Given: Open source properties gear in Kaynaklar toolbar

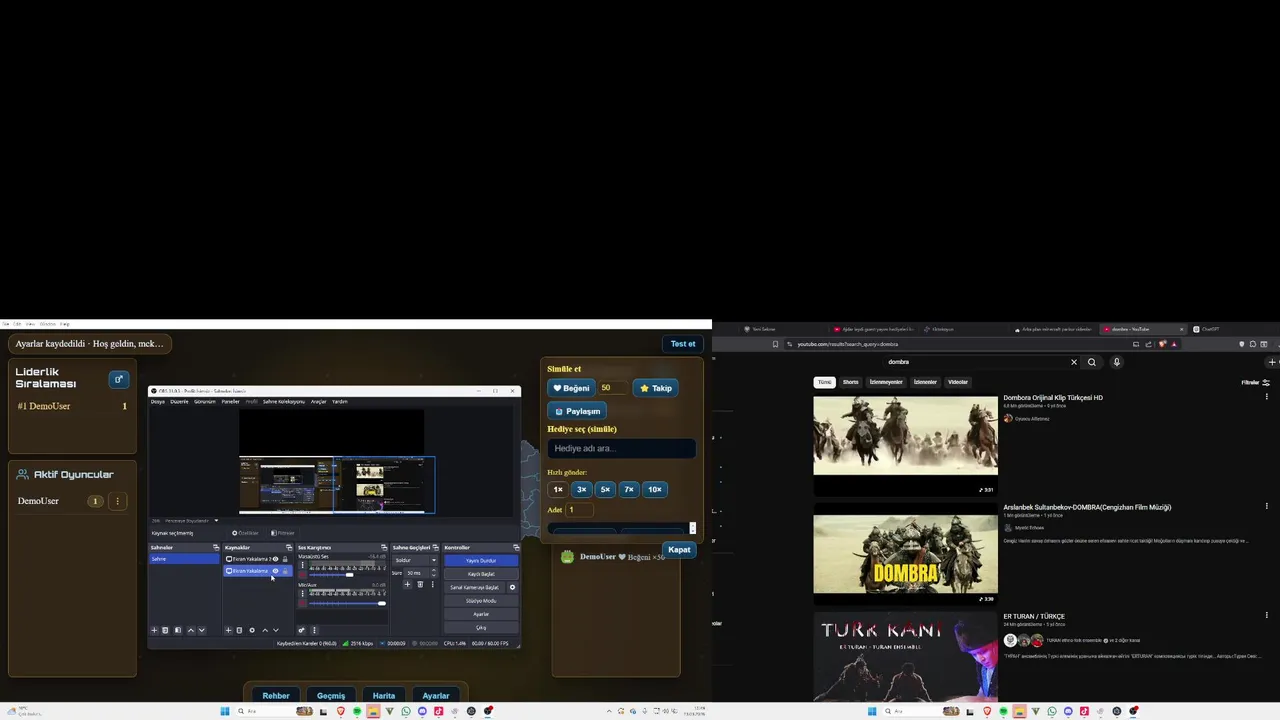Looking at the screenshot, I should 252,630.
